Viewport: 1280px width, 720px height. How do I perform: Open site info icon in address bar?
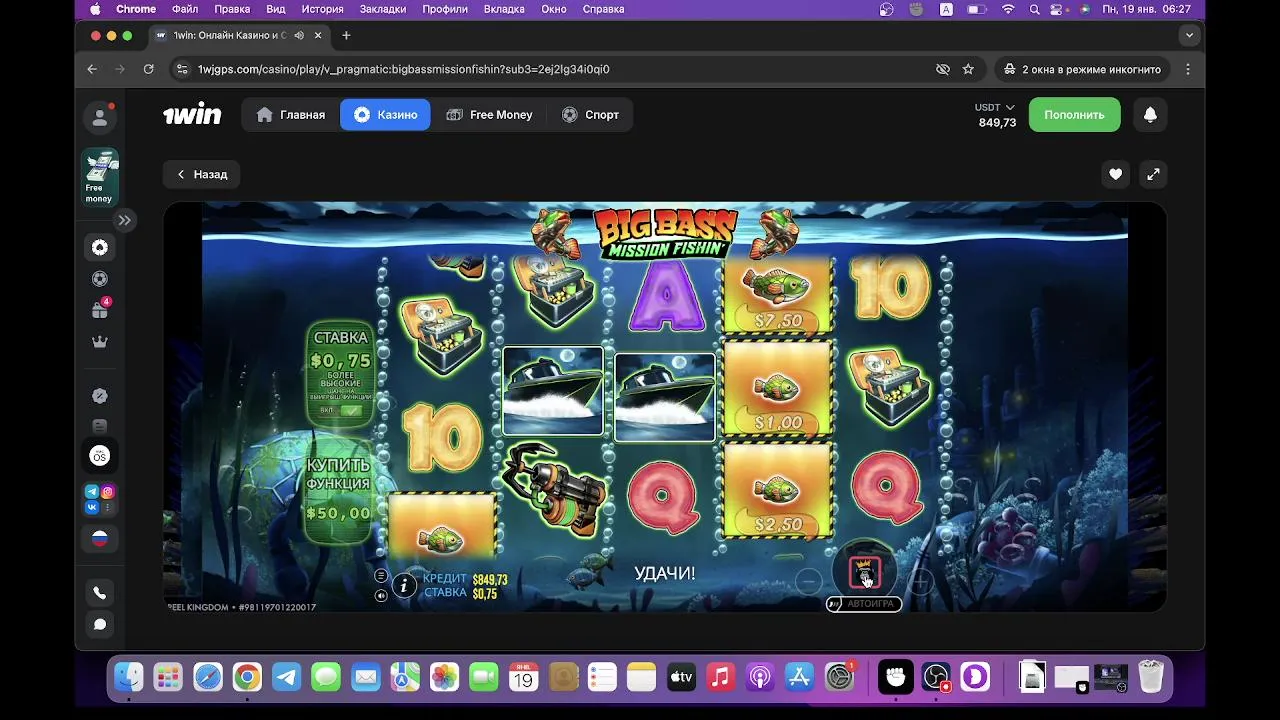[x=181, y=69]
